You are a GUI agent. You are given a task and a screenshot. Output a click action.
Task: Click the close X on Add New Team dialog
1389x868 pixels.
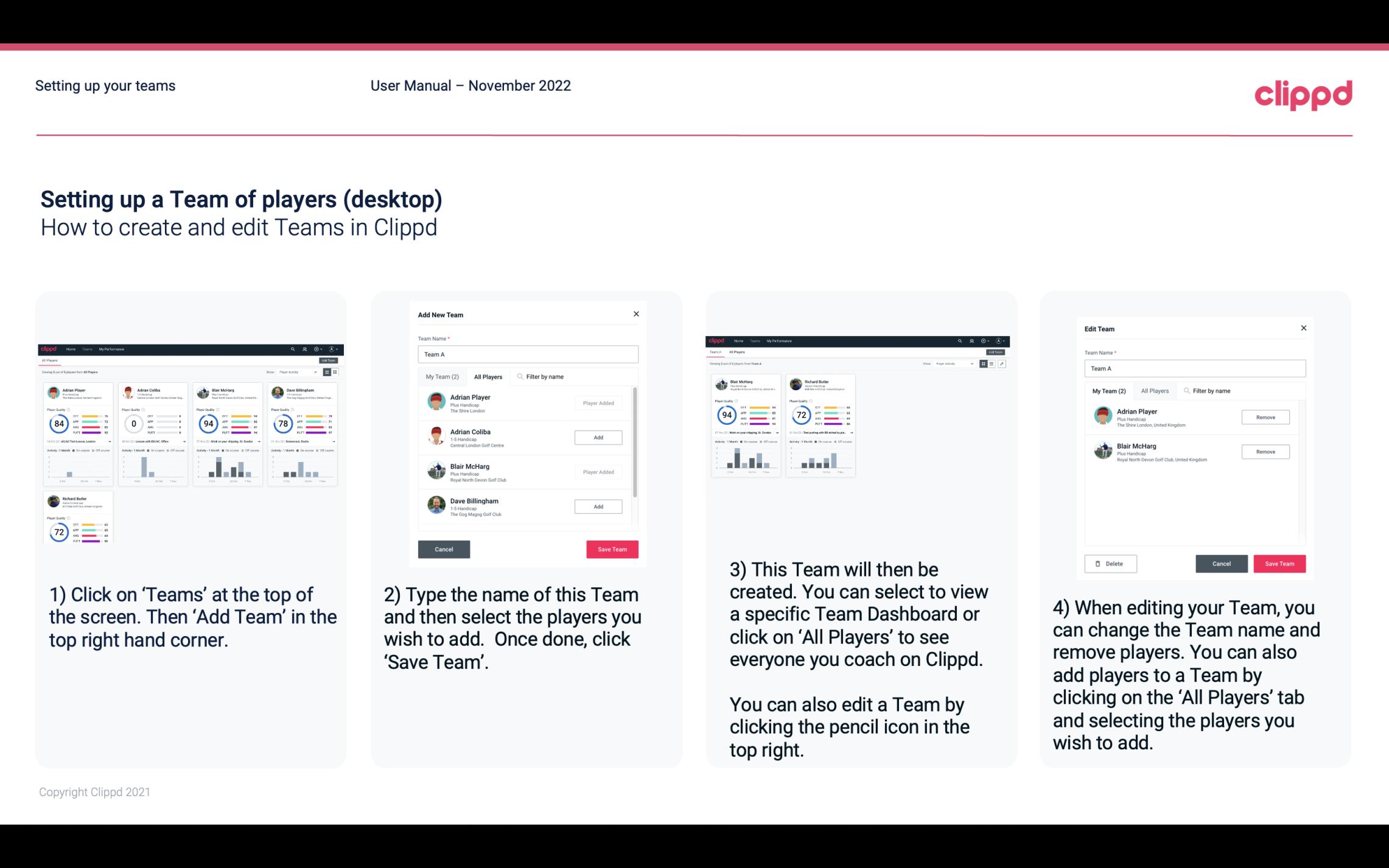coord(635,315)
